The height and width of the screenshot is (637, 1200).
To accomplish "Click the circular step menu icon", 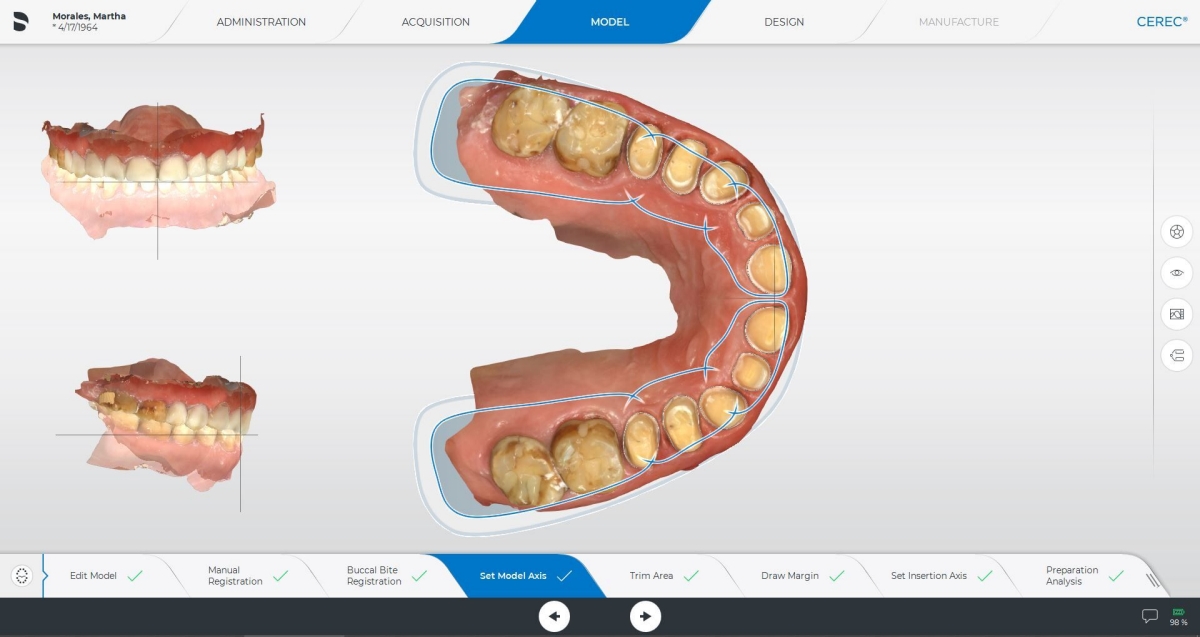I will pyautogui.click(x=22, y=576).
